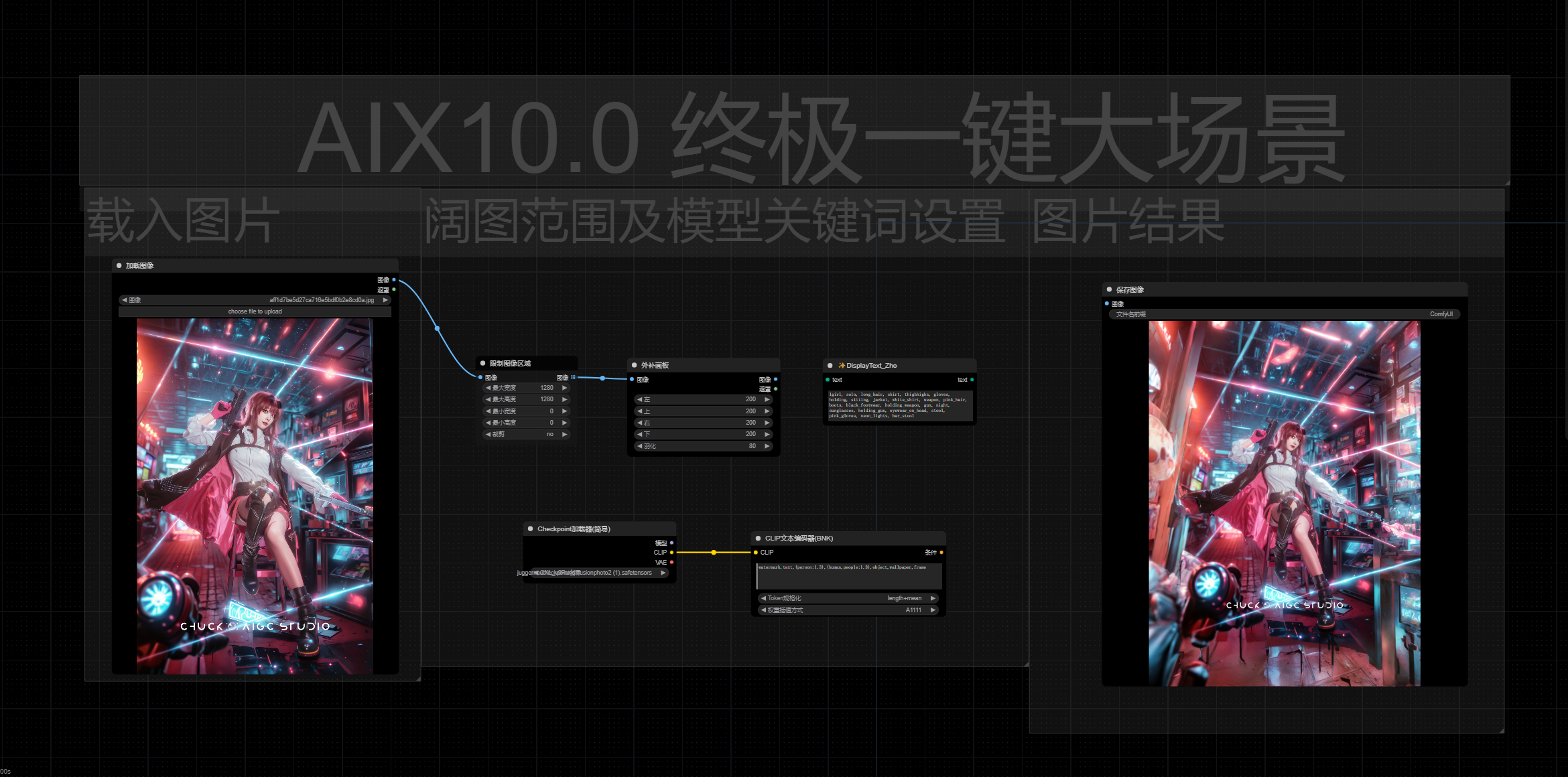Click the 文件名前缀 ComfyUI field
Image resolution: width=1568 pixels, height=777 pixels.
(x=1284, y=314)
